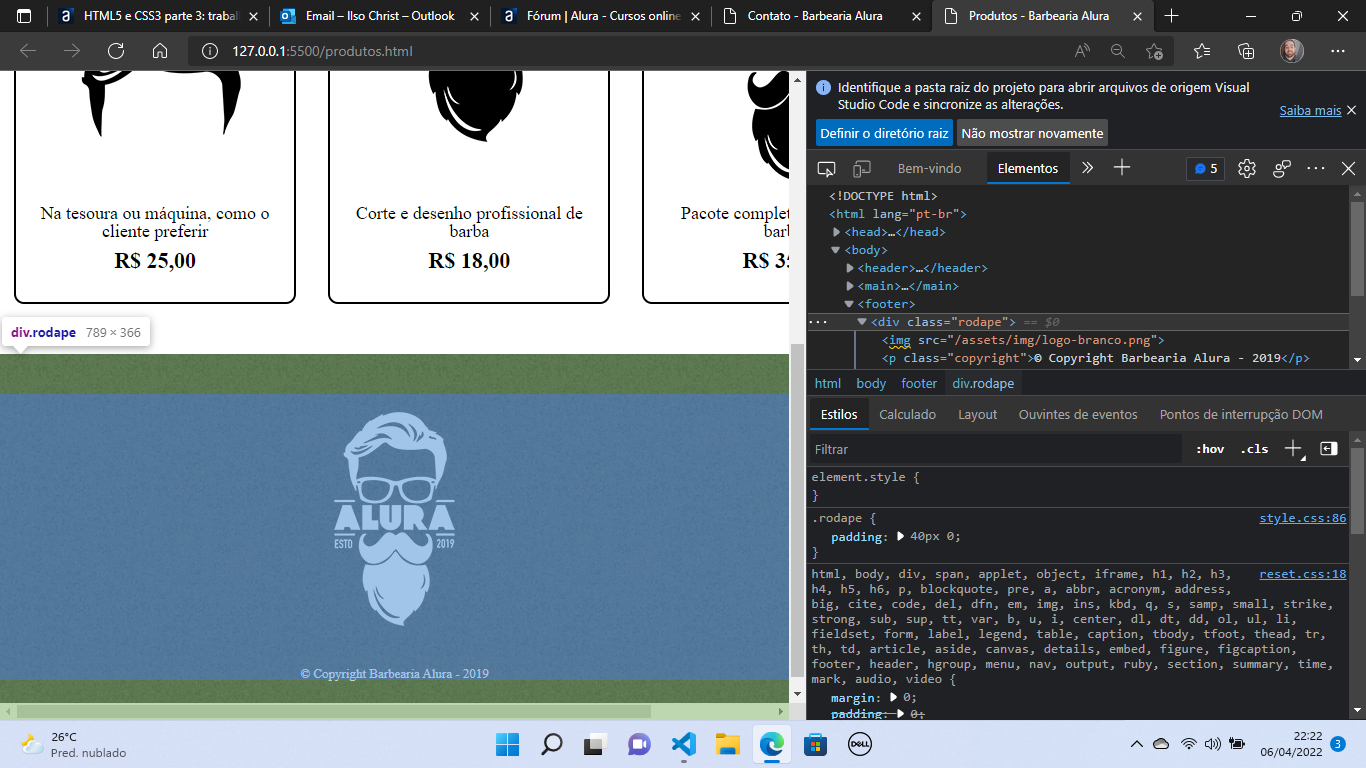
Task: Open the DevTools feedback icon
Action: pos(1282,168)
